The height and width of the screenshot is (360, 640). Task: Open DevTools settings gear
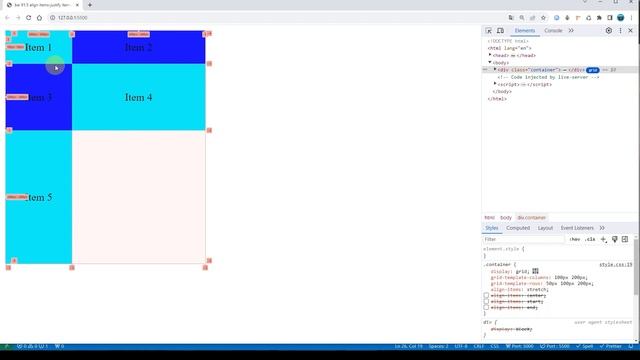(x=609, y=31)
